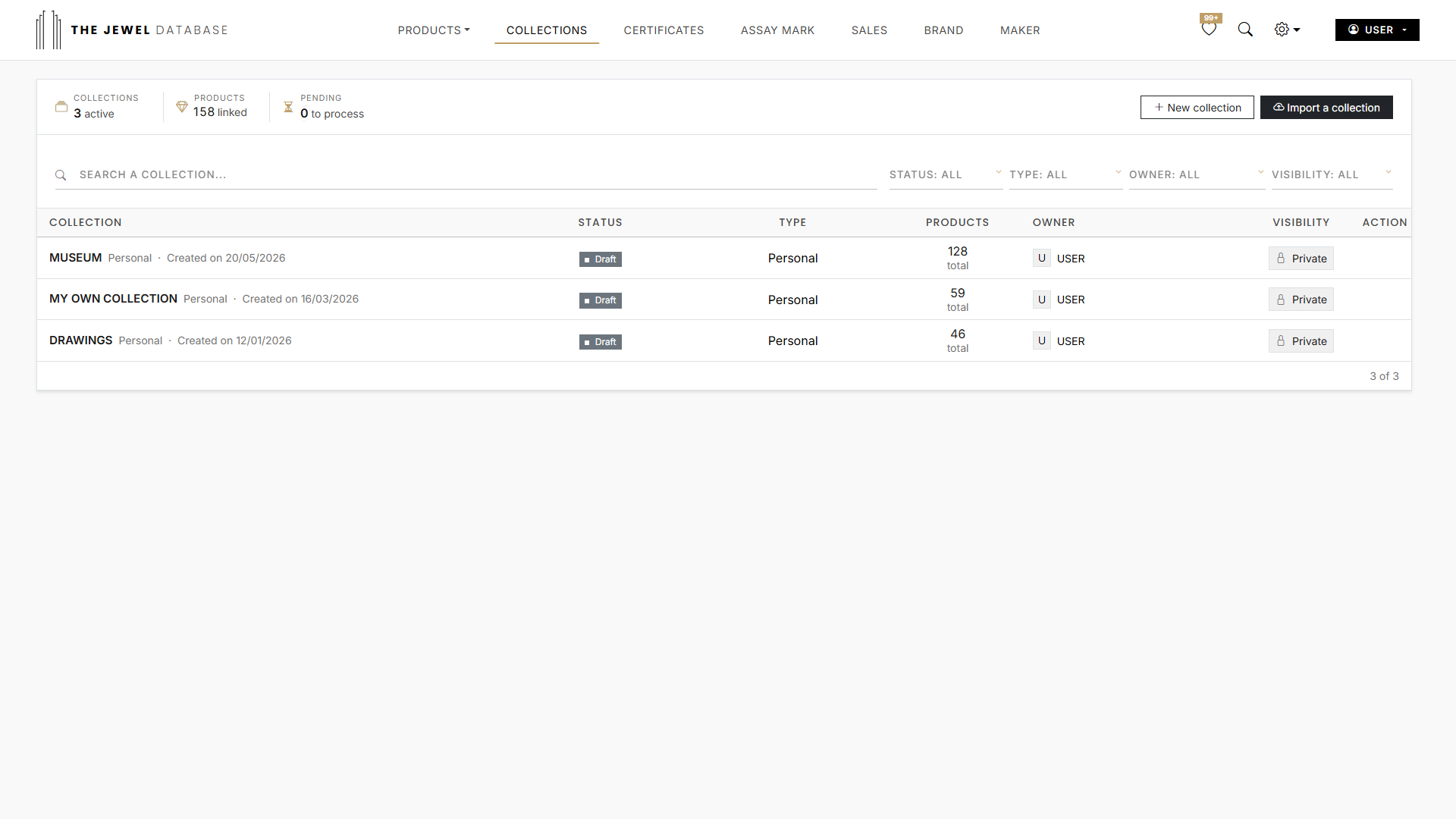Image resolution: width=1456 pixels, height=819 pixels.
Task: Open the Certificates tab
Action: coord(664,30)
